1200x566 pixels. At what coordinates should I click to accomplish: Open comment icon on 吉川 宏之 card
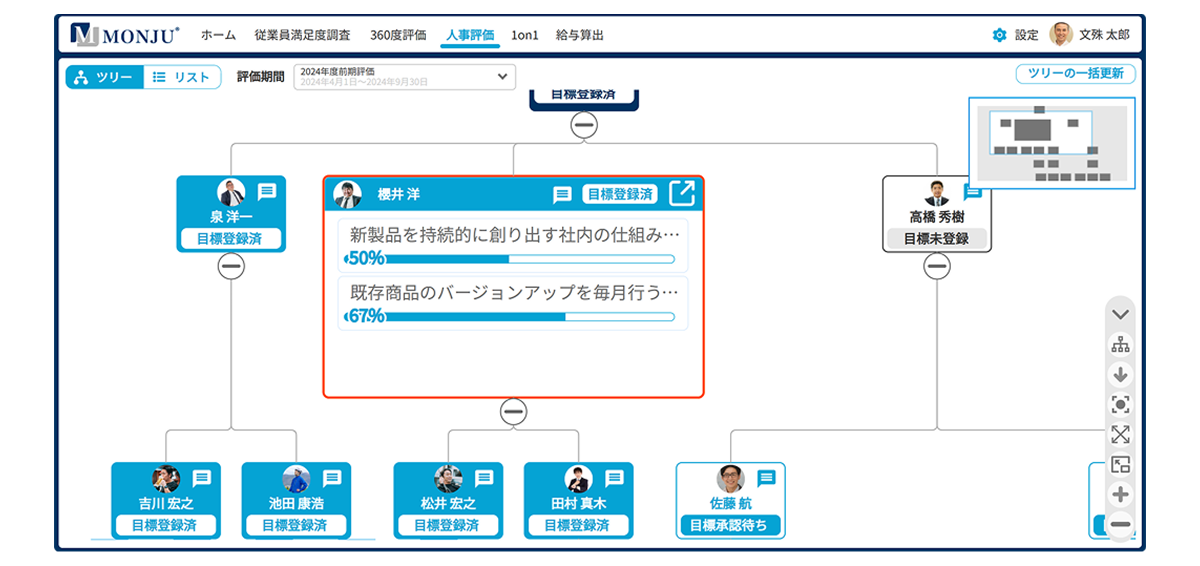pos(202,478)
